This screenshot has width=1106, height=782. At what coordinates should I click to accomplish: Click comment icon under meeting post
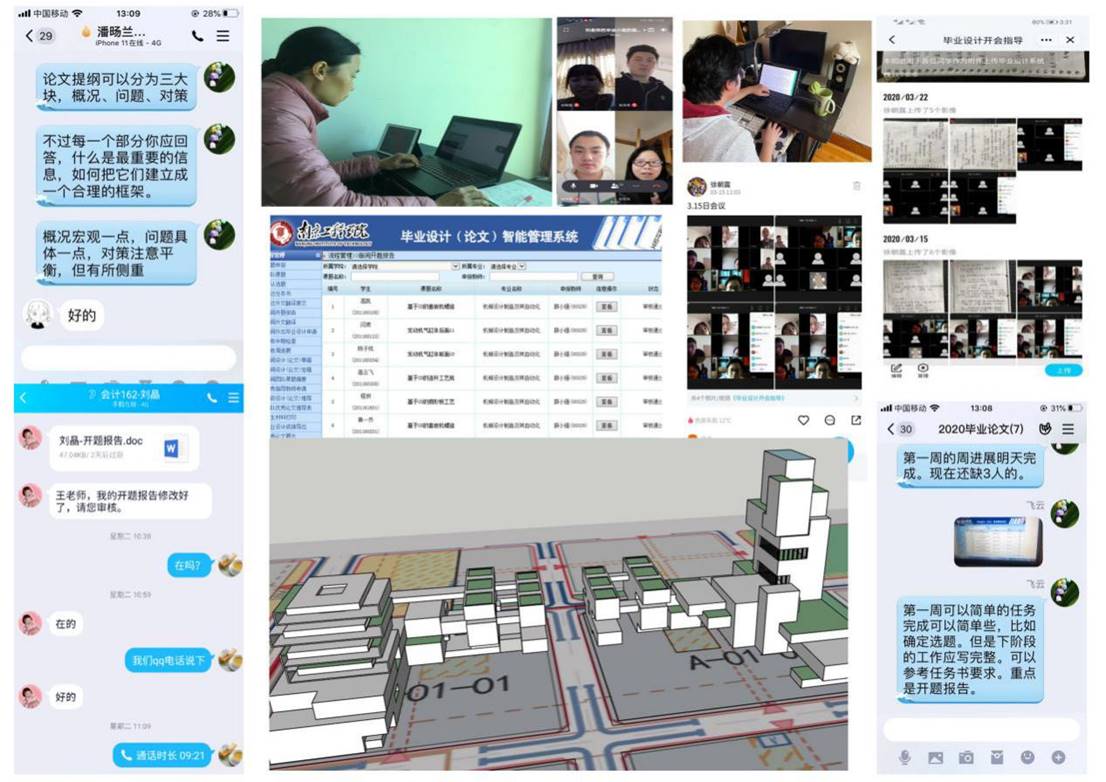pyautogui.click(x=830, y=421)
